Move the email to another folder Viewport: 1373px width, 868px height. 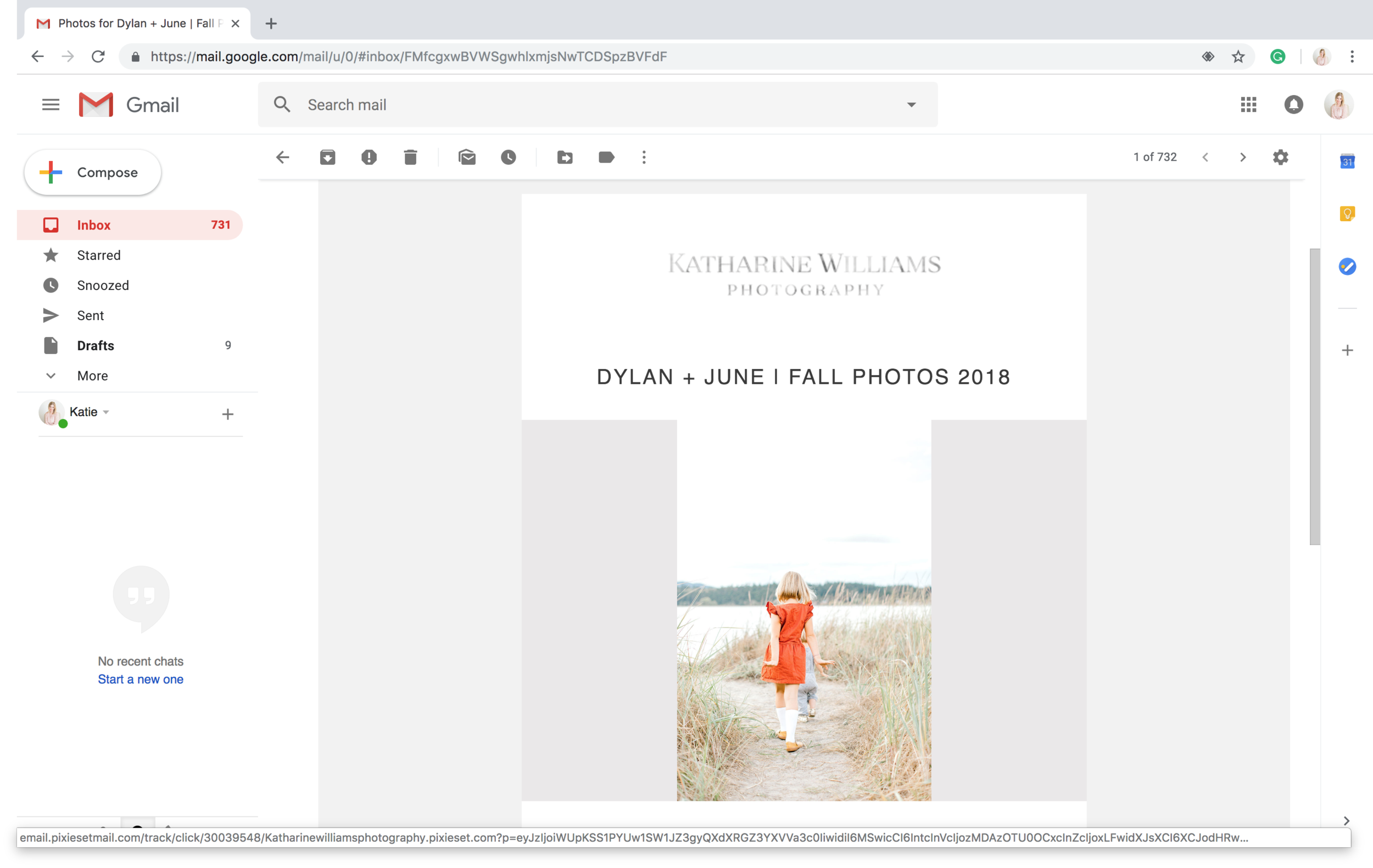[x=565, y=158]
